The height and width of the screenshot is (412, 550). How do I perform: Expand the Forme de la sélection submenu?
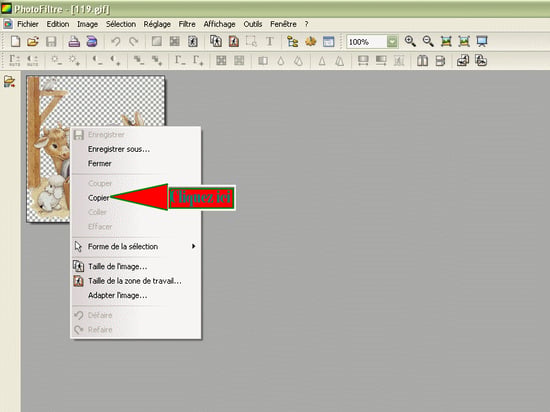[x=193, y=246]
